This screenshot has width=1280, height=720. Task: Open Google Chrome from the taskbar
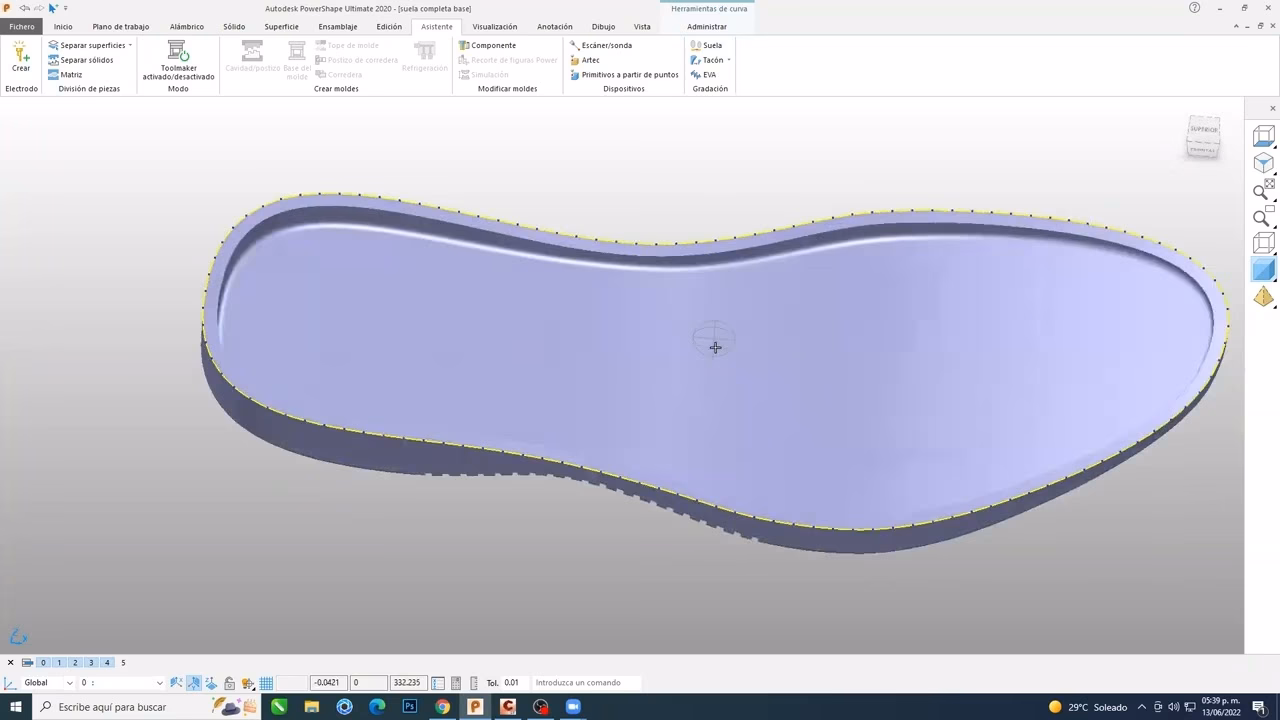[442, 707]
